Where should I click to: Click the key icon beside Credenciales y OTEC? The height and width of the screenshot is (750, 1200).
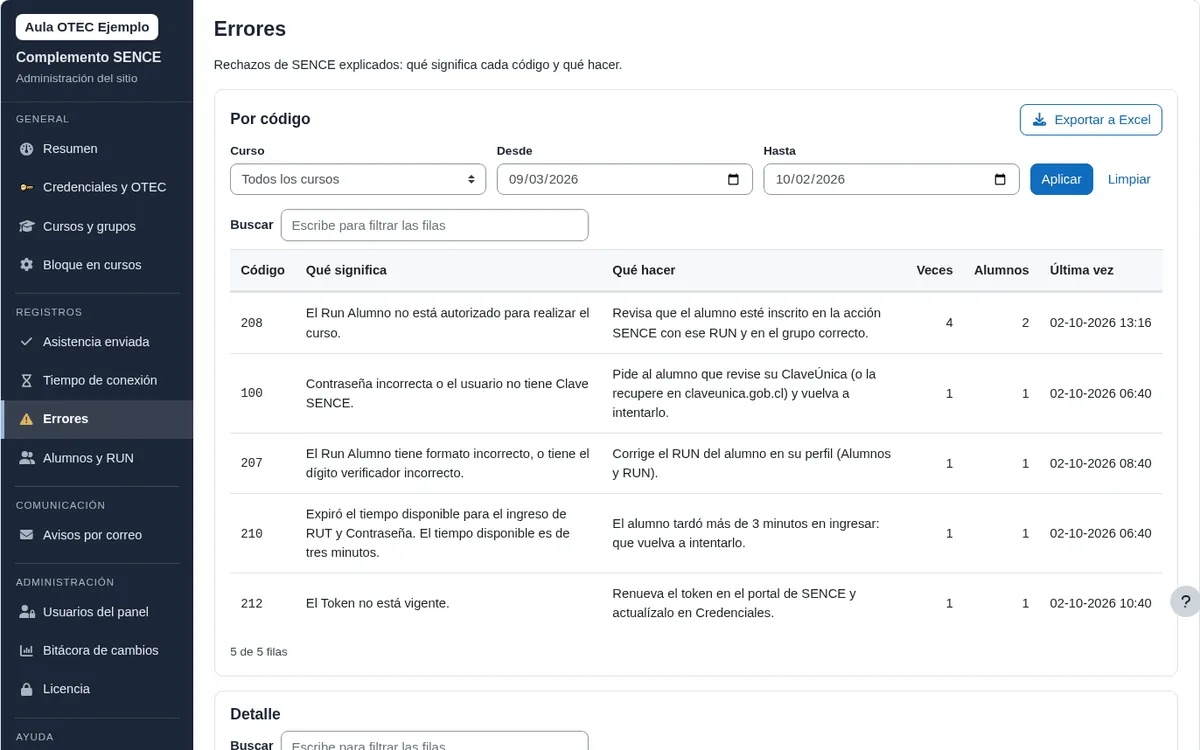click(27, 188)
